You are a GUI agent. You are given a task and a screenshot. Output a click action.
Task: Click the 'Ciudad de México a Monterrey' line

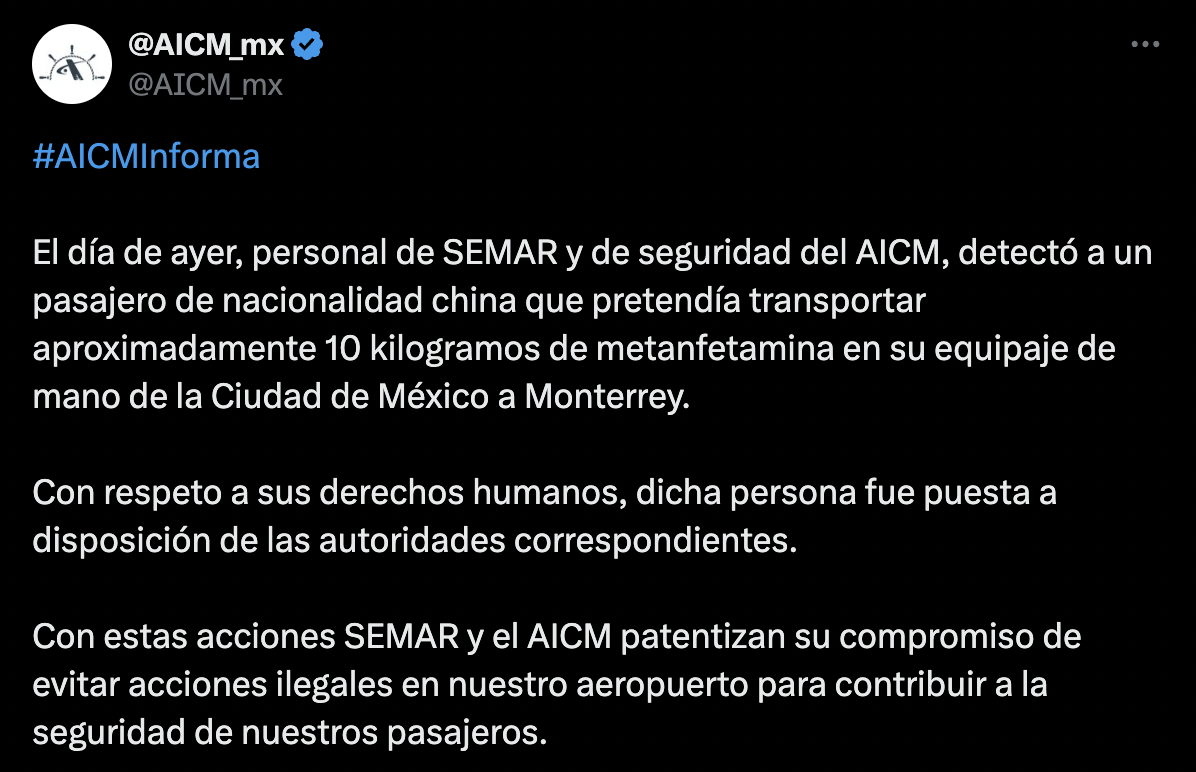pyautogui.click(x=361, y=397)
